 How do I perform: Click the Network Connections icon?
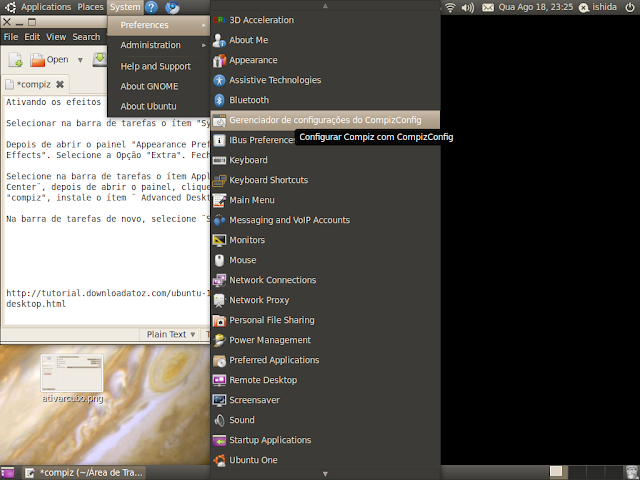pos(219,280)
